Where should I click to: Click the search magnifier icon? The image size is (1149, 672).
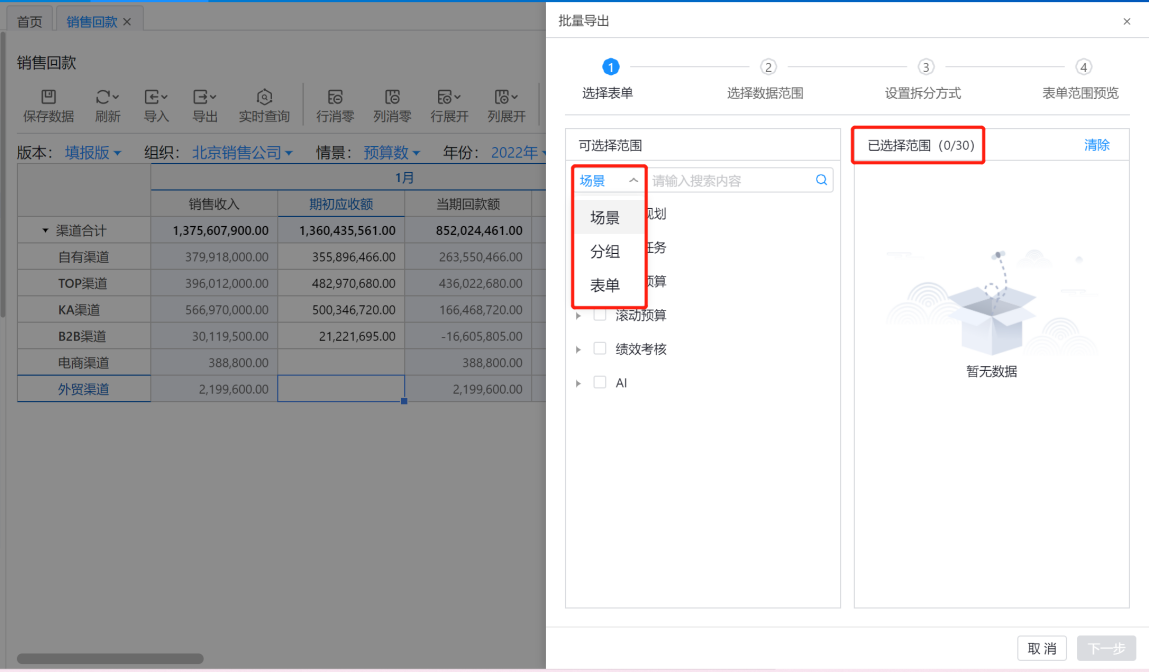coord(821,181)
